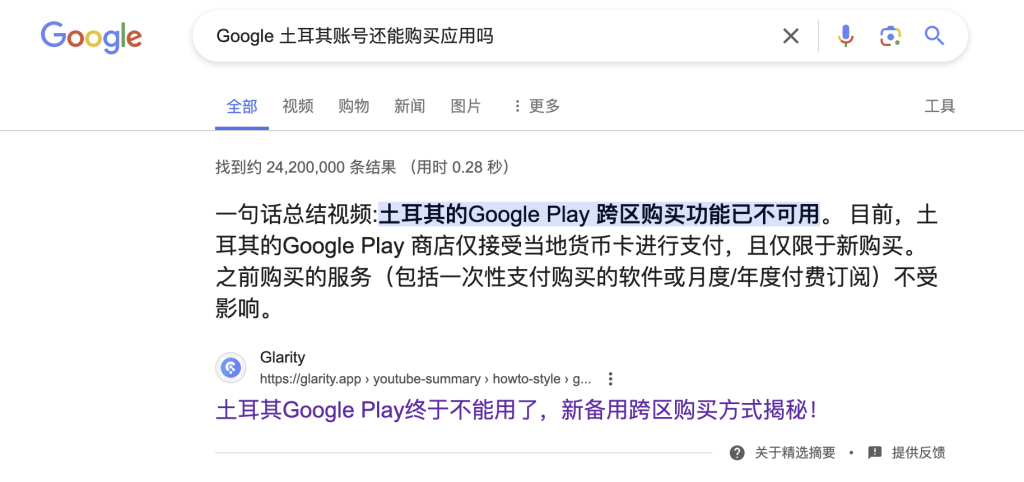Switch to the 视频 tab
This screenshot has width=1024, height=482.
(x=298, y=106)
